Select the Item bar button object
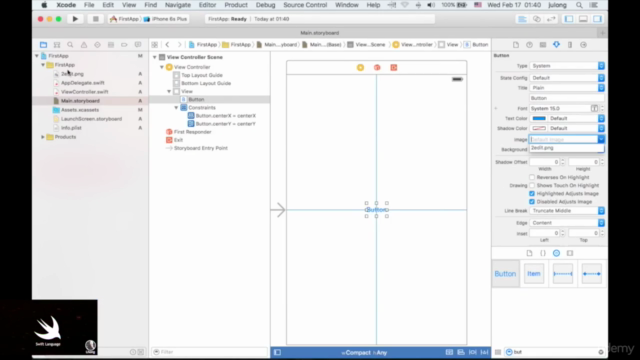Screen dimensions: 640x360 534,274
